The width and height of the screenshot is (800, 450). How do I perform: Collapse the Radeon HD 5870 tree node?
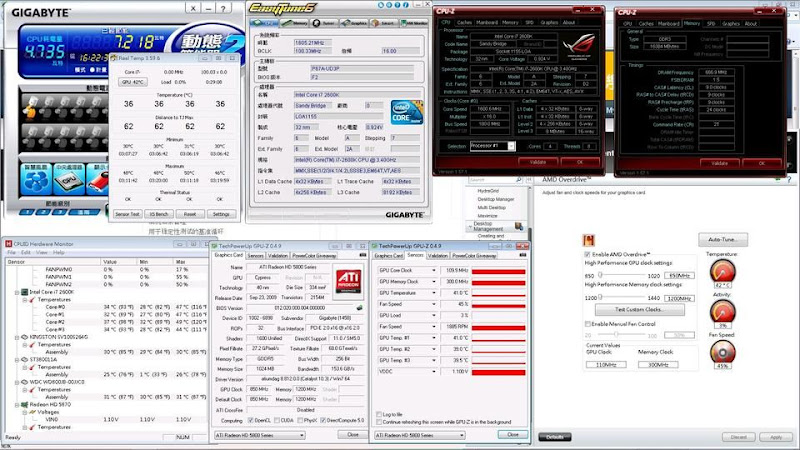pyautogui.click(x=17, y=405)
